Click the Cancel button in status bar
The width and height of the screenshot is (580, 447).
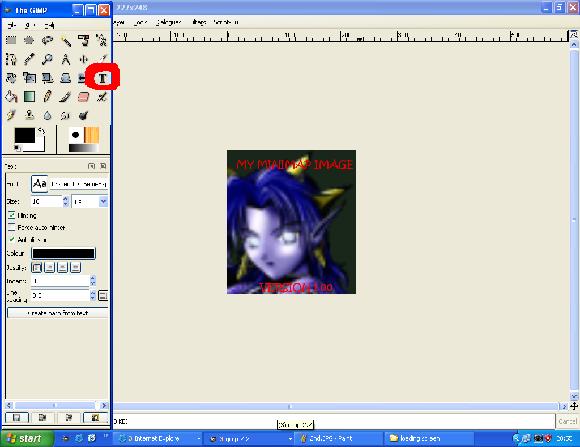point(567,421)
